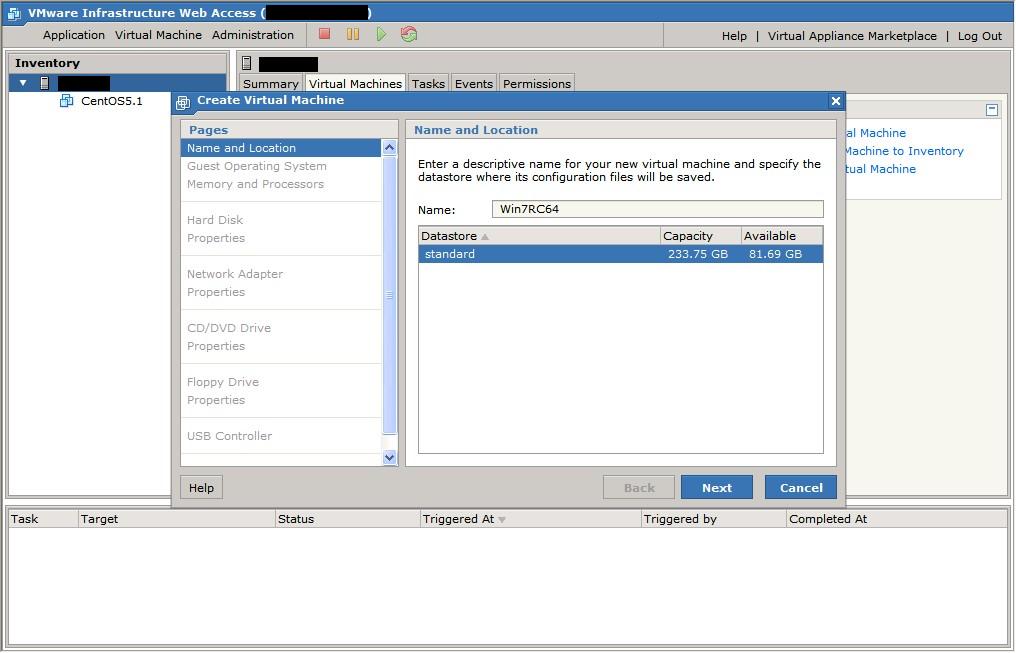1016x653 pixels.
Task: Click the Create Virtual Machine dialog icon
Action: tap(183, 102)
